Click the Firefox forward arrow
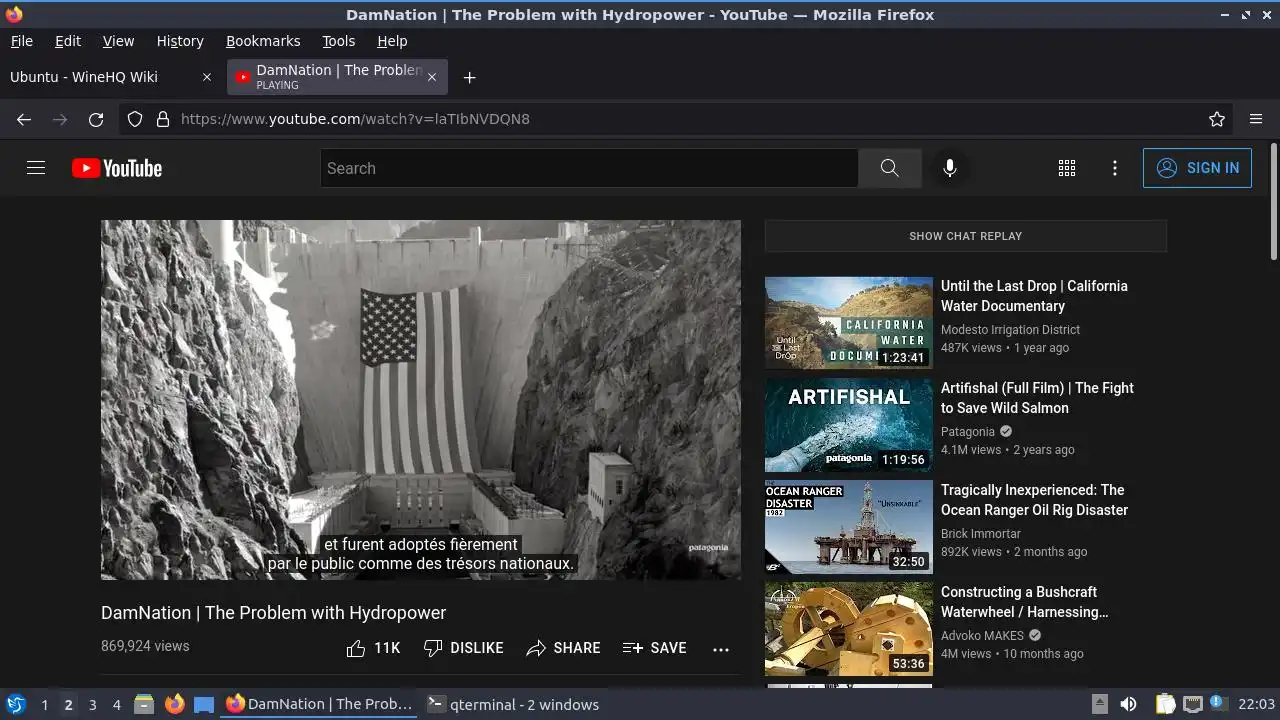1280x720 pixels. pos(60,119)
